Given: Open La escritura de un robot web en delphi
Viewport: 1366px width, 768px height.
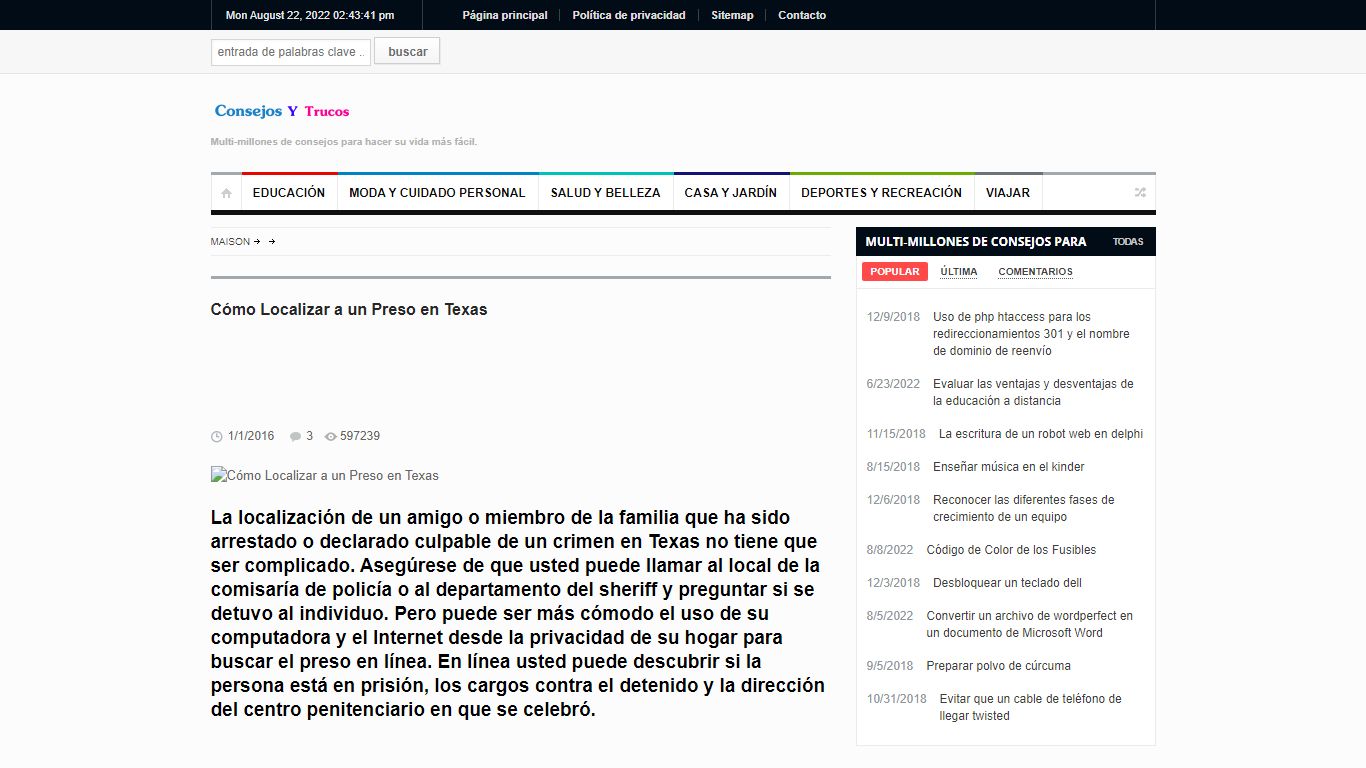Looking at the screenshot, I should coord(1041,434).
